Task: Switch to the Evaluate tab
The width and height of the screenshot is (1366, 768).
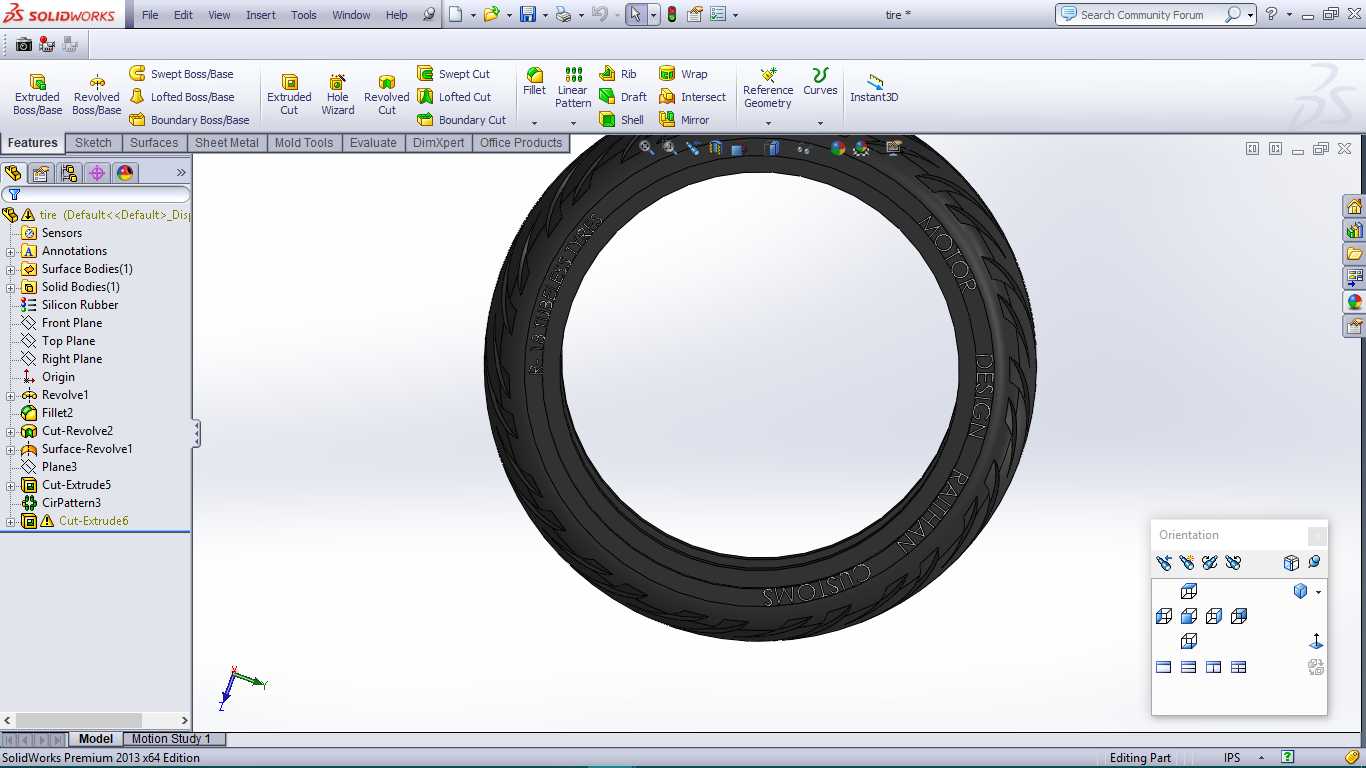Action: [373, 143]
